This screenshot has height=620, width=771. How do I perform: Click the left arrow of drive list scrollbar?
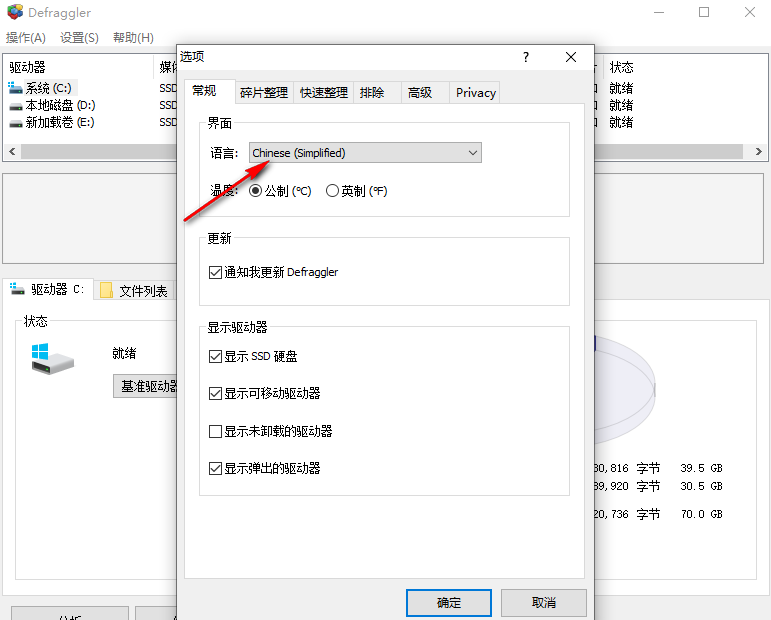tap(12, 151)
